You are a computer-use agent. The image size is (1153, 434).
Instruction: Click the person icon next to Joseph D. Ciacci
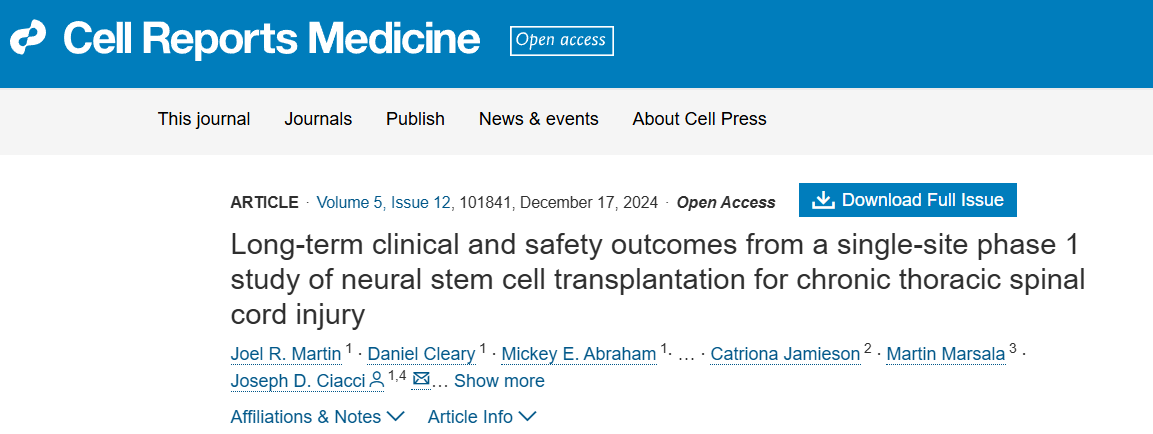coord(377,380)
